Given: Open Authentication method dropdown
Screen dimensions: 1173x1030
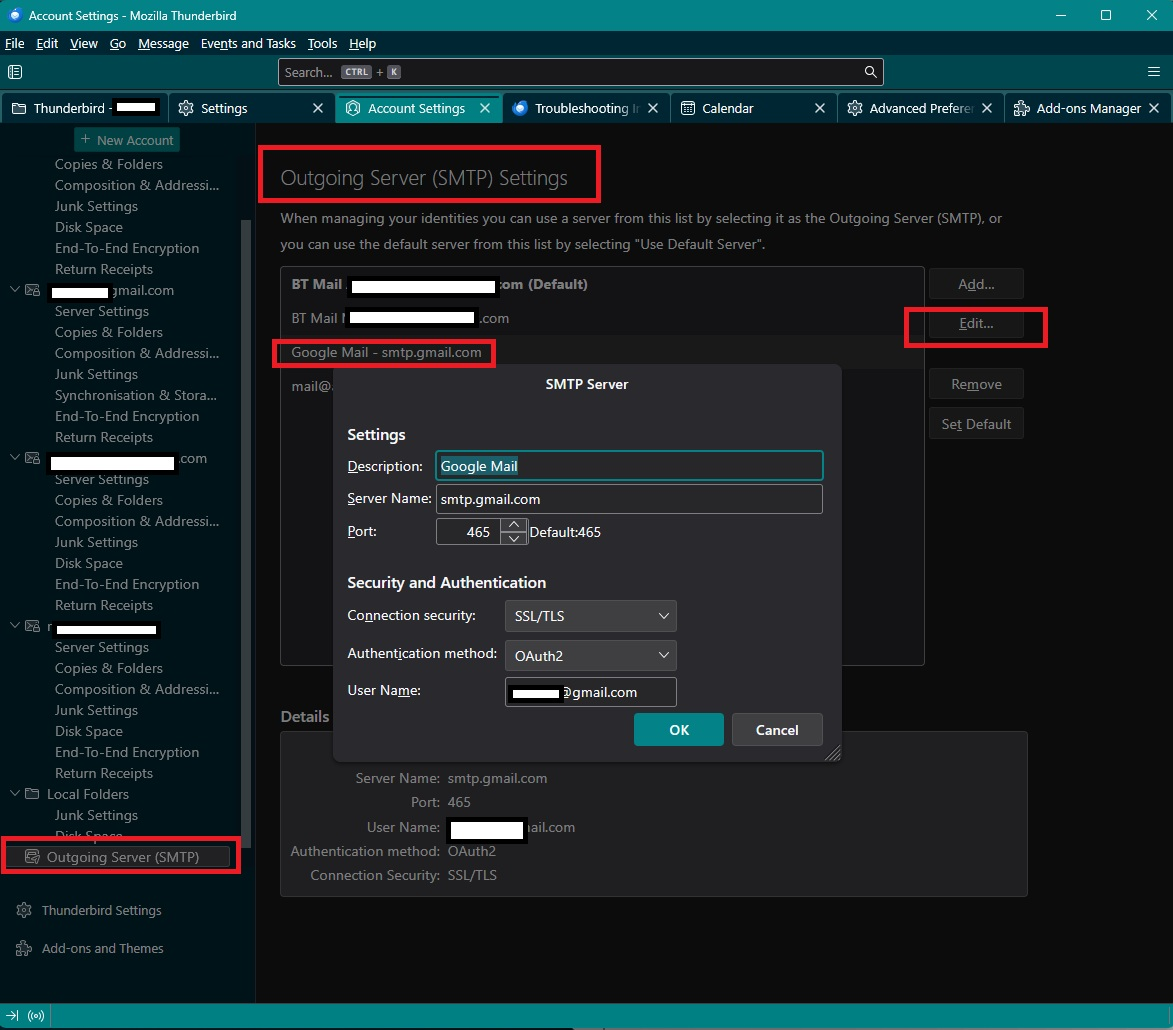Looking at the screenshot, I should click(590, 656).
